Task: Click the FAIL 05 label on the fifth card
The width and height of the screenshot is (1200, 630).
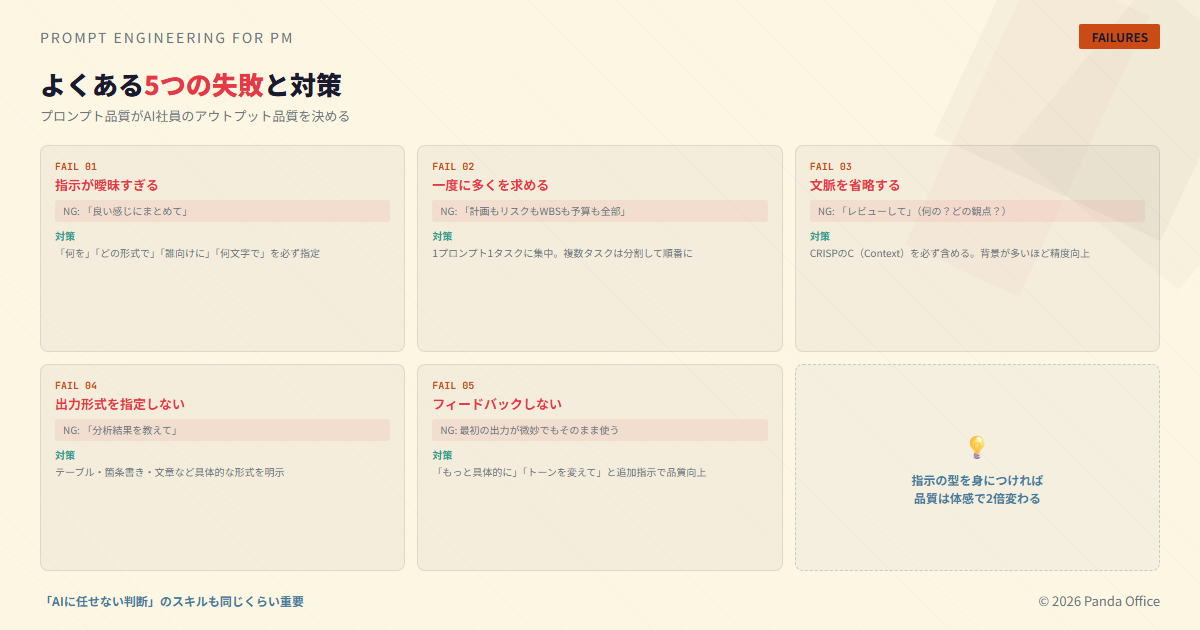Action: coord(453,384)
